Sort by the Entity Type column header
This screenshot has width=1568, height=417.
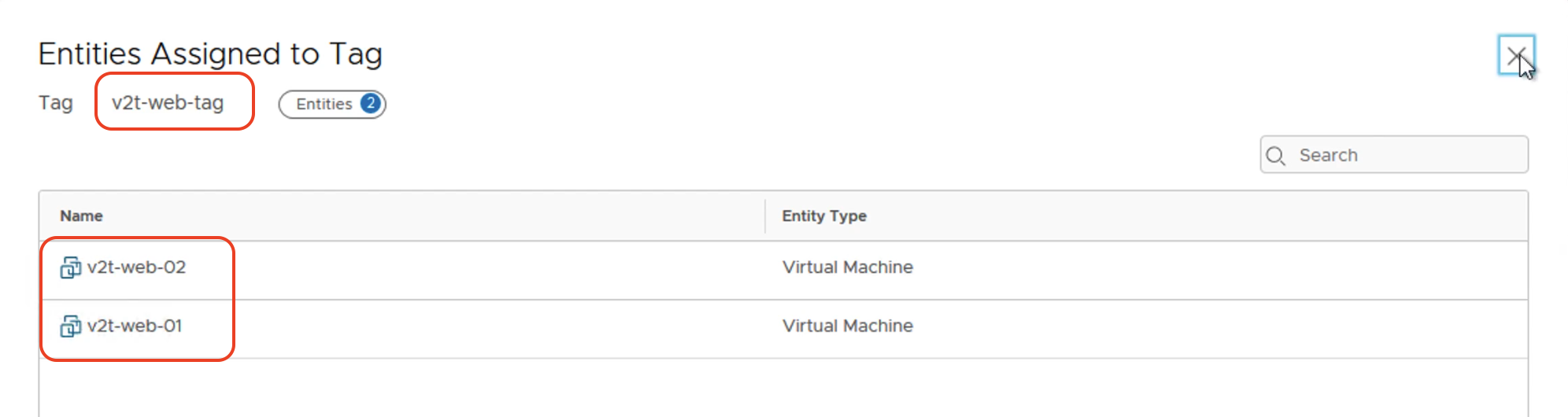pyautogui.click(x=824, y=216)
